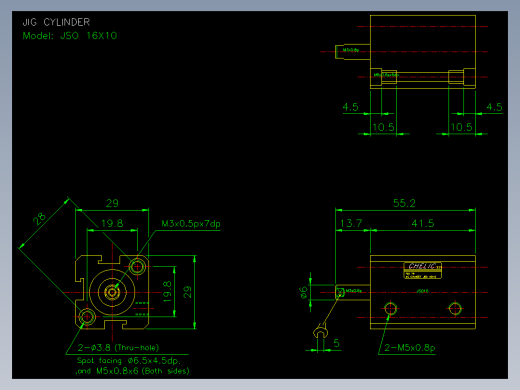The width and height of the screenshot is (520, 390).
Task: Select the CHELIC nameplate on cylinder body
Action: [x=422, y=270]
